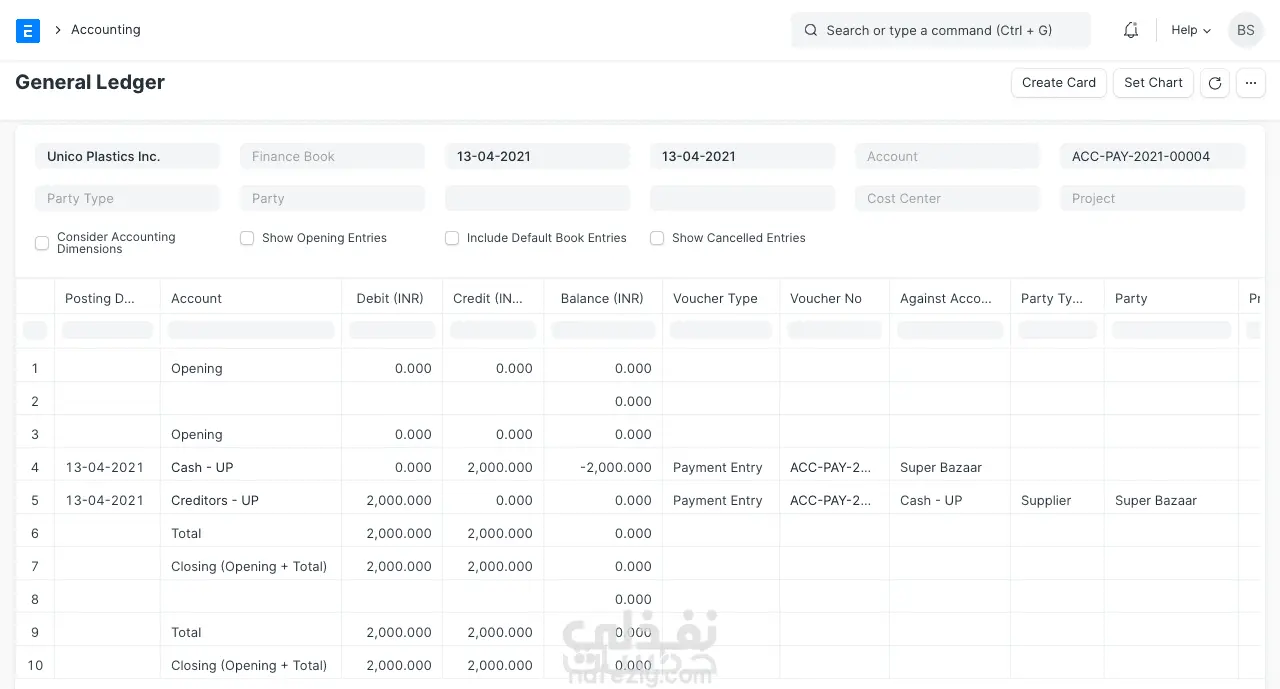Click the voucher number field ACC-PAY-2021-00004
The image size is (1280, 689).
click(x=1152, y=156)
